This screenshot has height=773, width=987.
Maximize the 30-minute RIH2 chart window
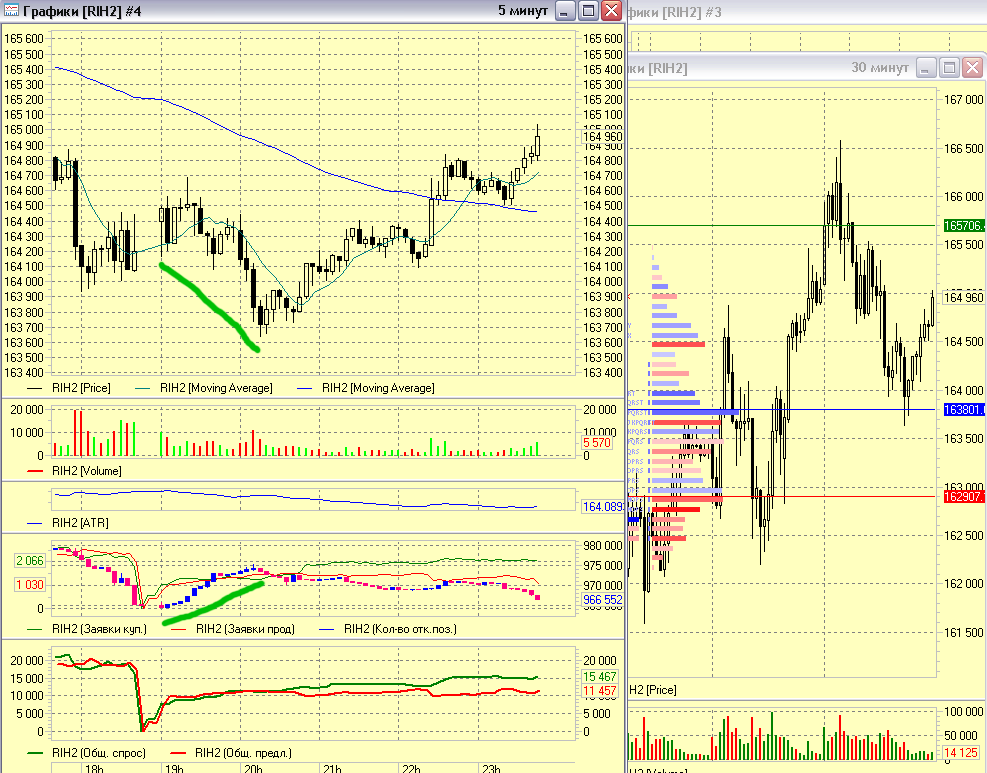click(x=950, y=68)
